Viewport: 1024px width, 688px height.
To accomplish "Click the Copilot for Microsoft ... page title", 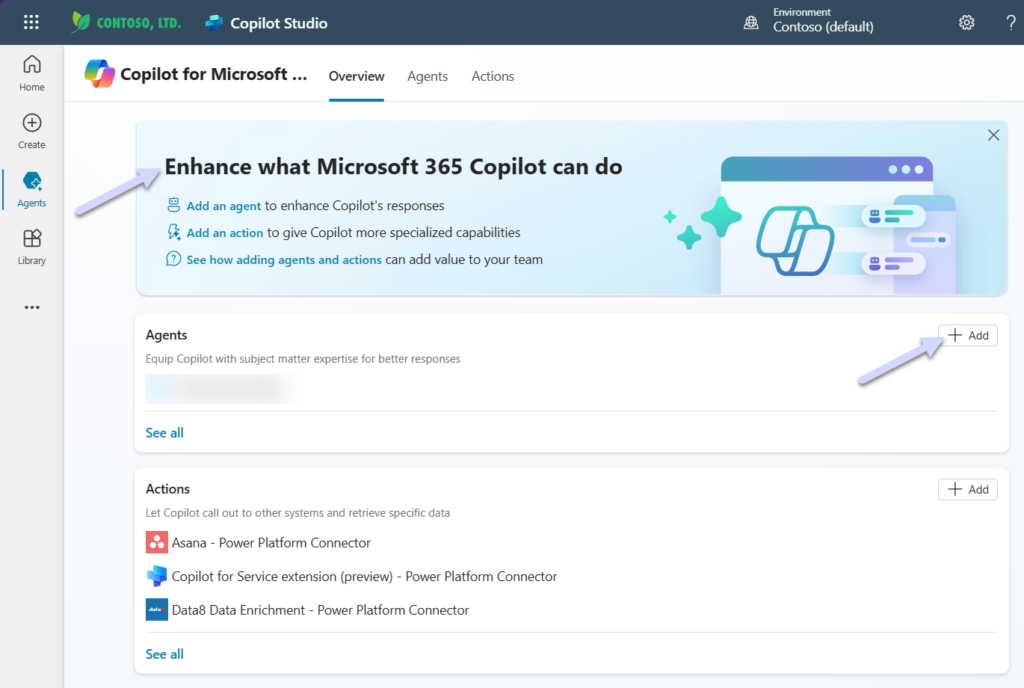I will pyautogui.click(x=214, y=74).
